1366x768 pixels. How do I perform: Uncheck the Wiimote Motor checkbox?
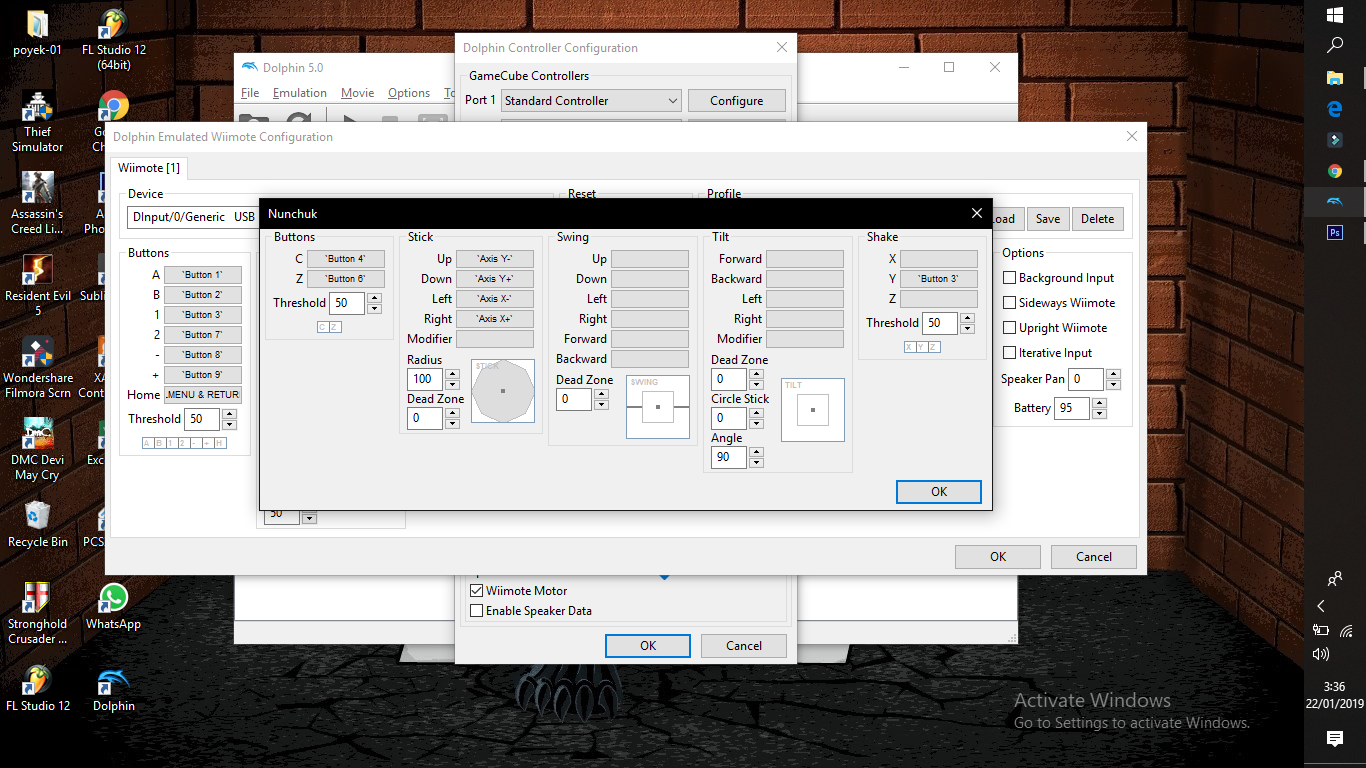click(477, 591)
